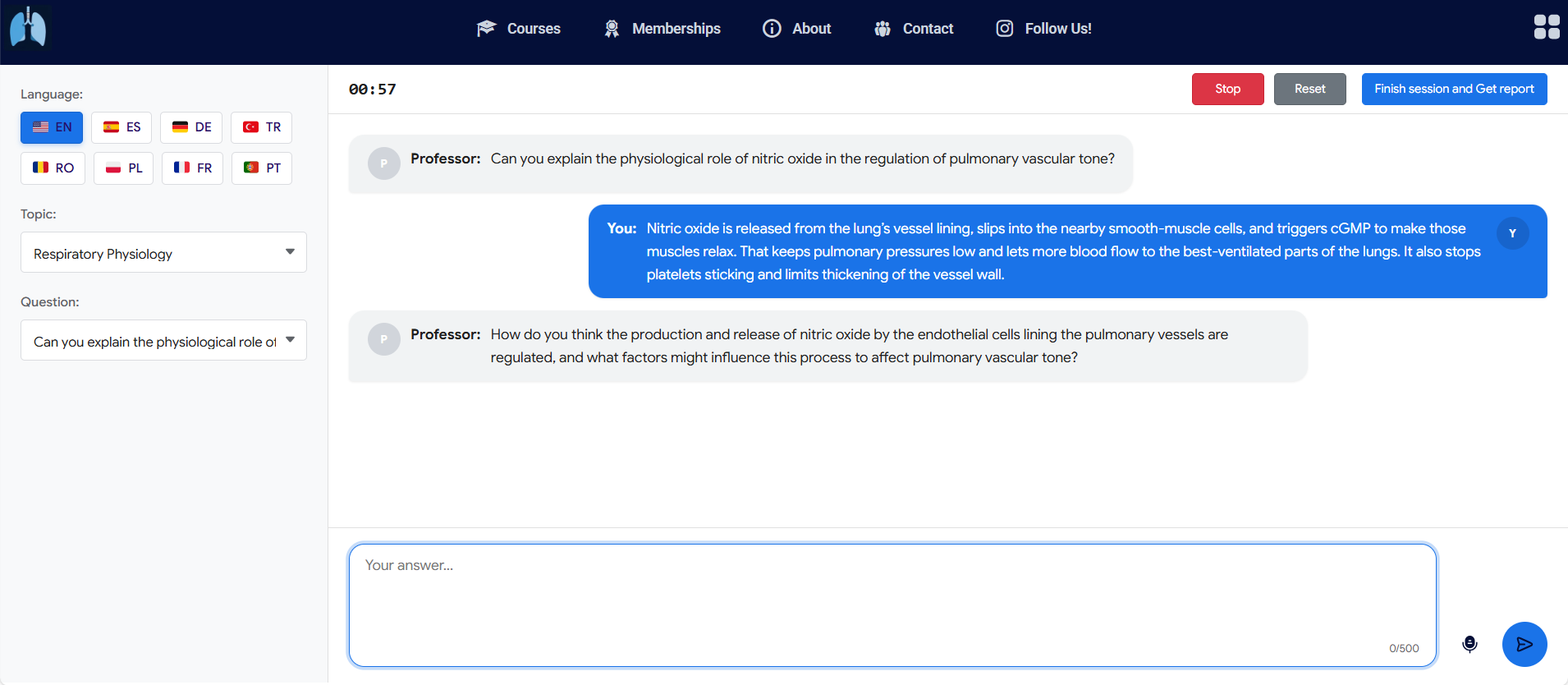Click the 00:57 timer display
The width and height of the screenshot is (1568, 685).
[x=372, y=90]
